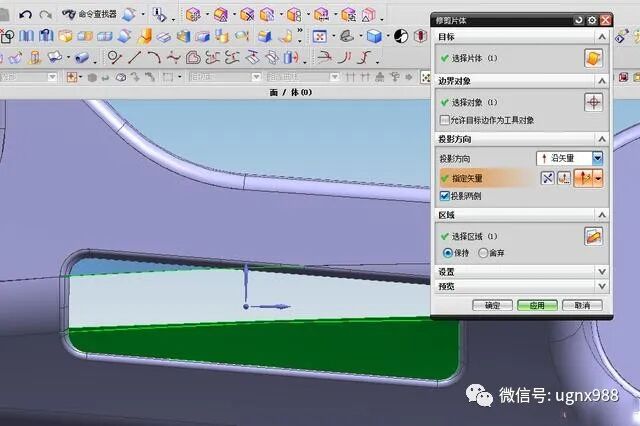The width and height of the screenshot is (640, 426).
Task: Open the dropdown arrow next to Fit view icon
Action: pyautogui.click(x=333, y=37)
